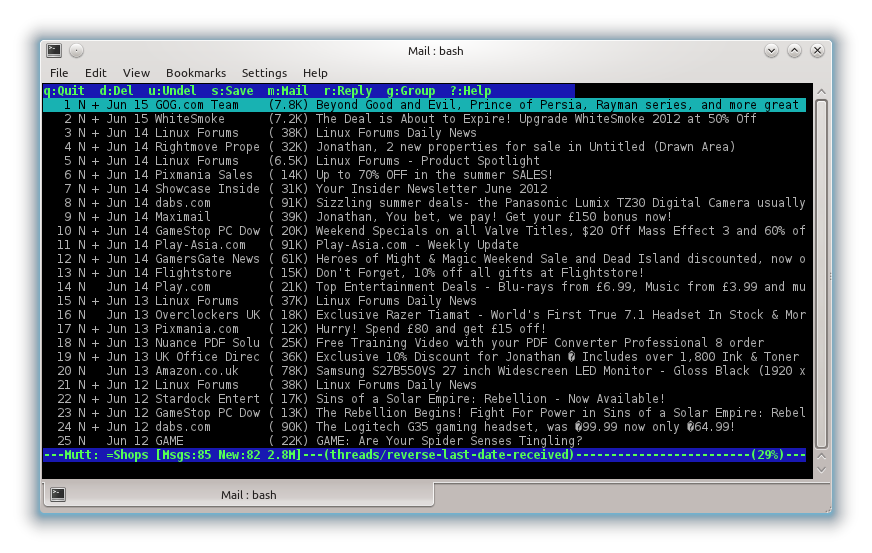Select message 6 from Pixmania Sales
This screenshot has width=872, height=553.
point(424,175)
